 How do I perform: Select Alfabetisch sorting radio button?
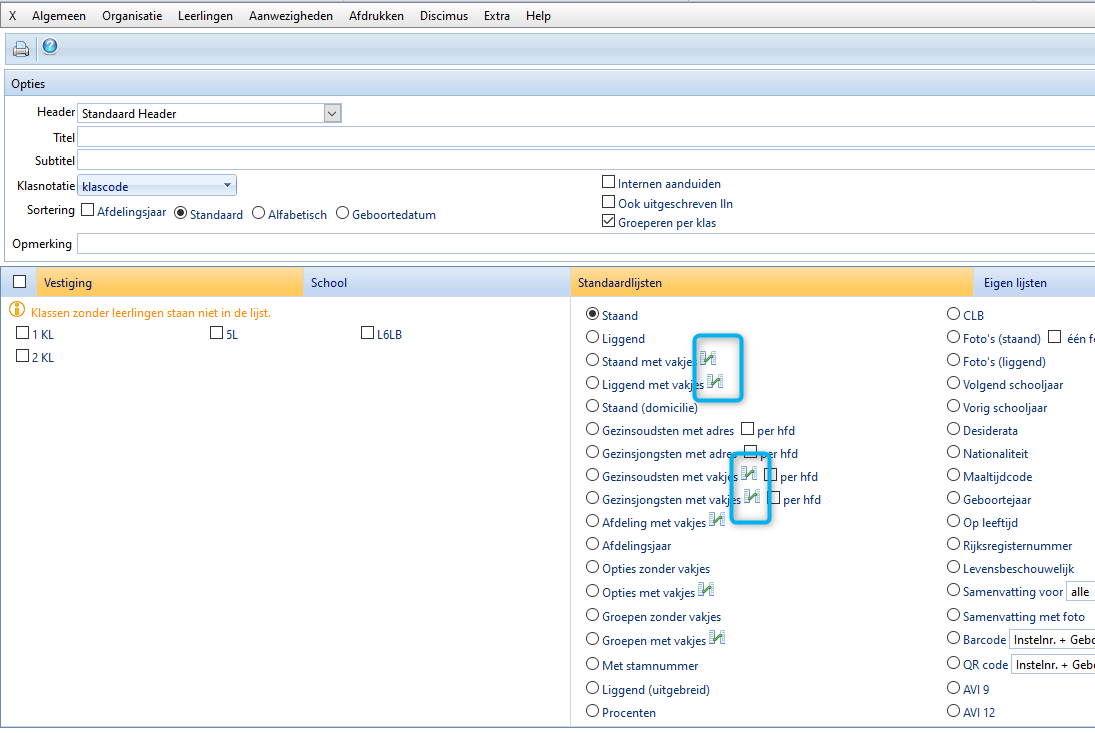[259, 213]
